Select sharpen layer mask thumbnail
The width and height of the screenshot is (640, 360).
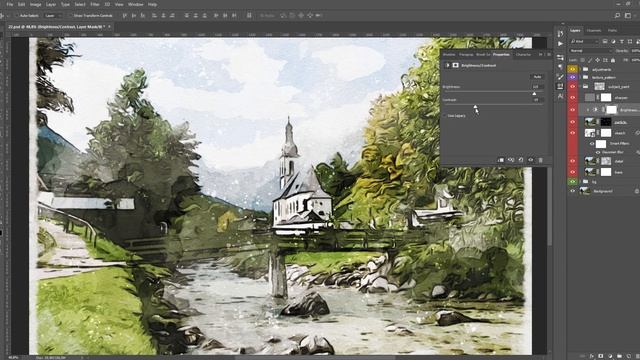point(606,98)
